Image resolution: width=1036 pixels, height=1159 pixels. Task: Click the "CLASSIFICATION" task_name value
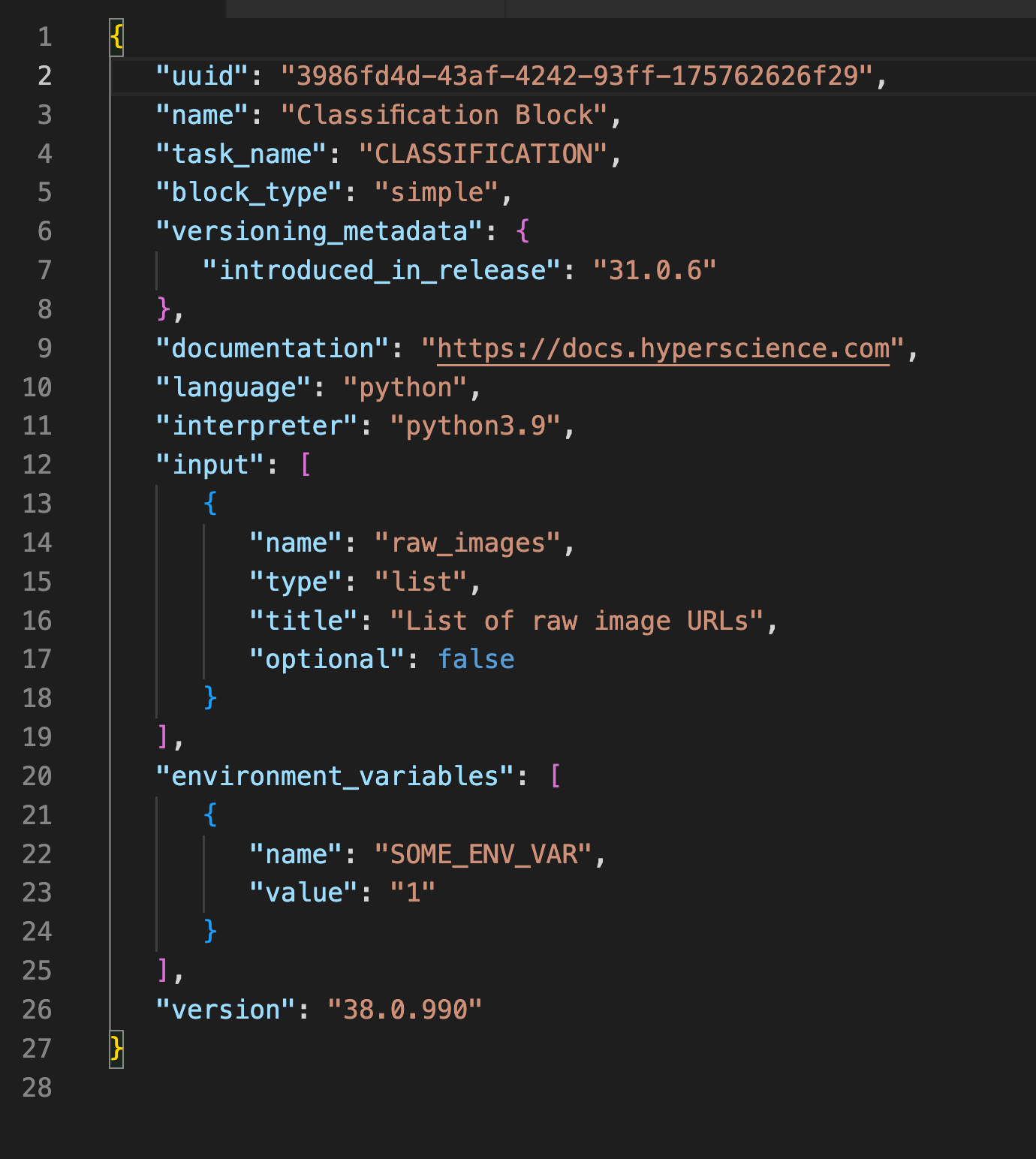point(483,154)
